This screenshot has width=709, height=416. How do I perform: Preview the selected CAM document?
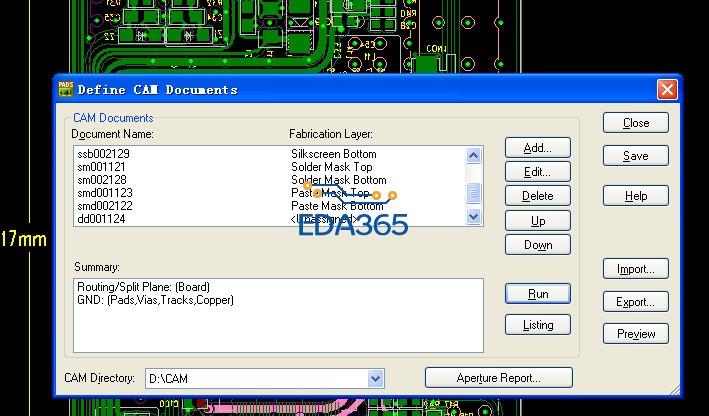coord(636,334)
